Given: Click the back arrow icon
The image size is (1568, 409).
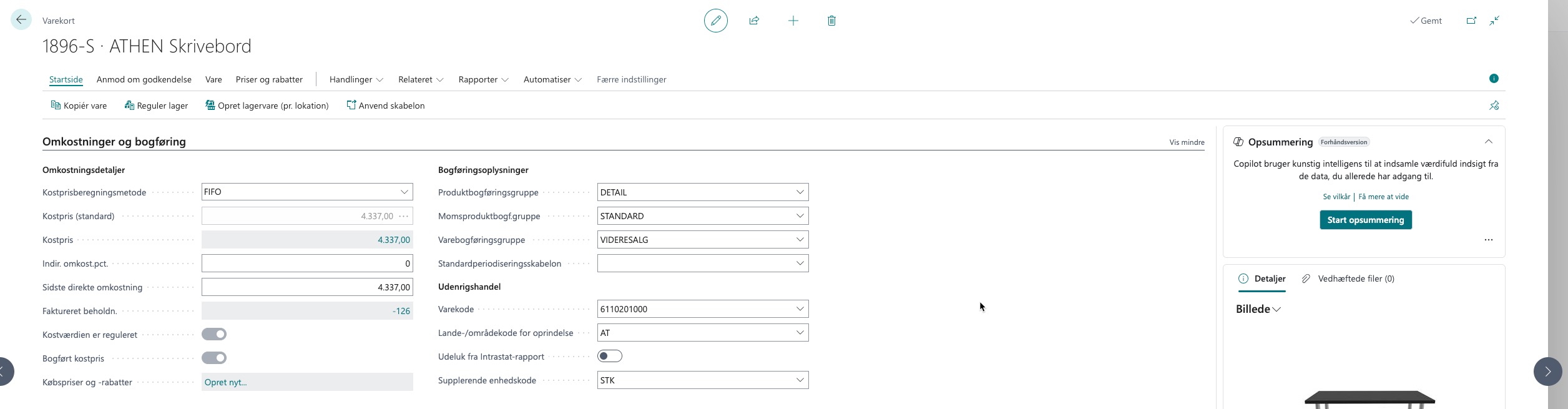Looking at the screenshot, I should (x=21, y=20).
